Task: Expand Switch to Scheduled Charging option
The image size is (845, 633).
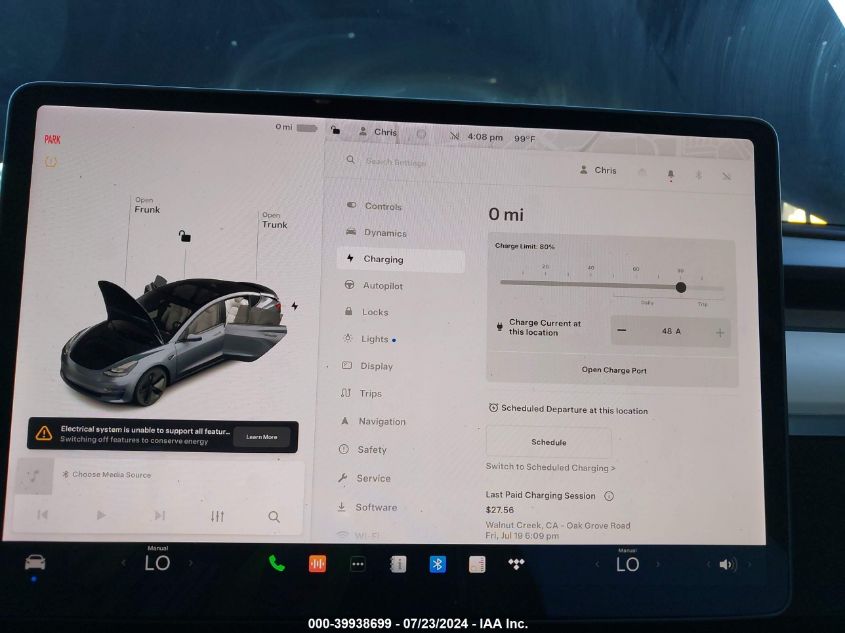Action: 550,467
